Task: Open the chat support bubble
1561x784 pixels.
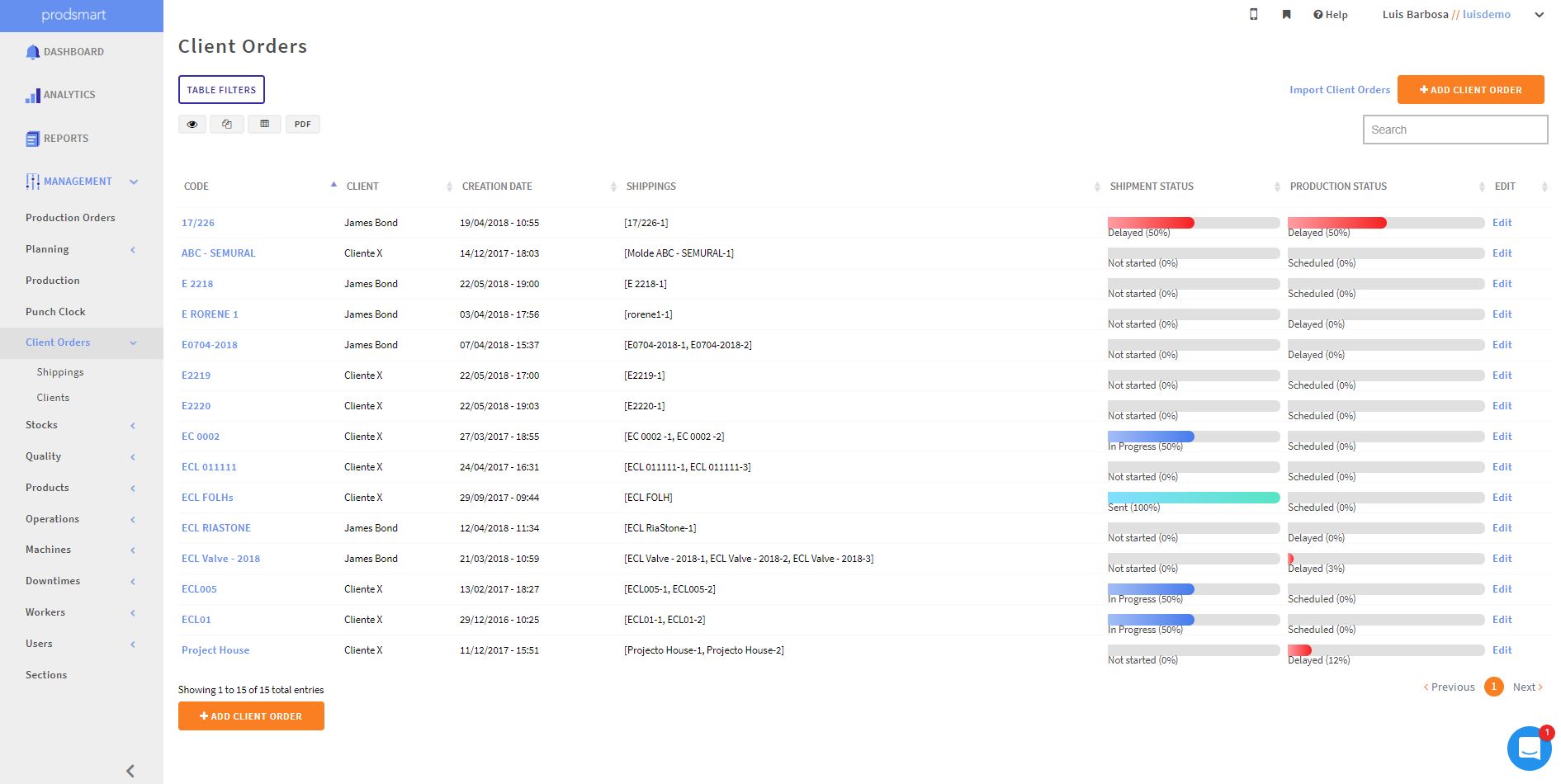Action: tap(1529, 748)
